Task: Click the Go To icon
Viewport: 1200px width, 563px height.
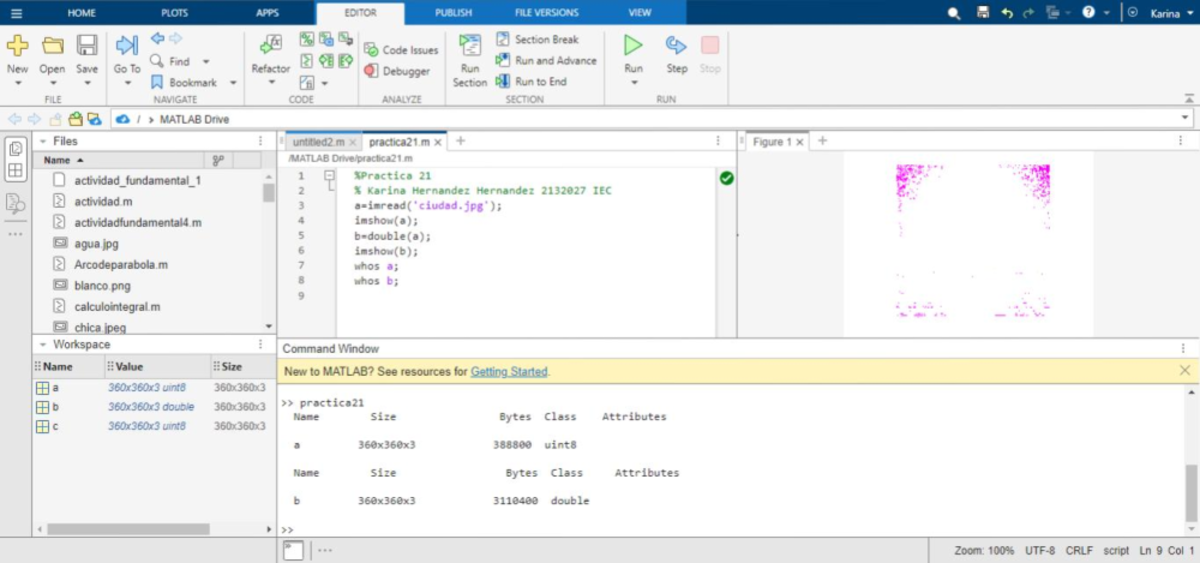Action: 127,46
